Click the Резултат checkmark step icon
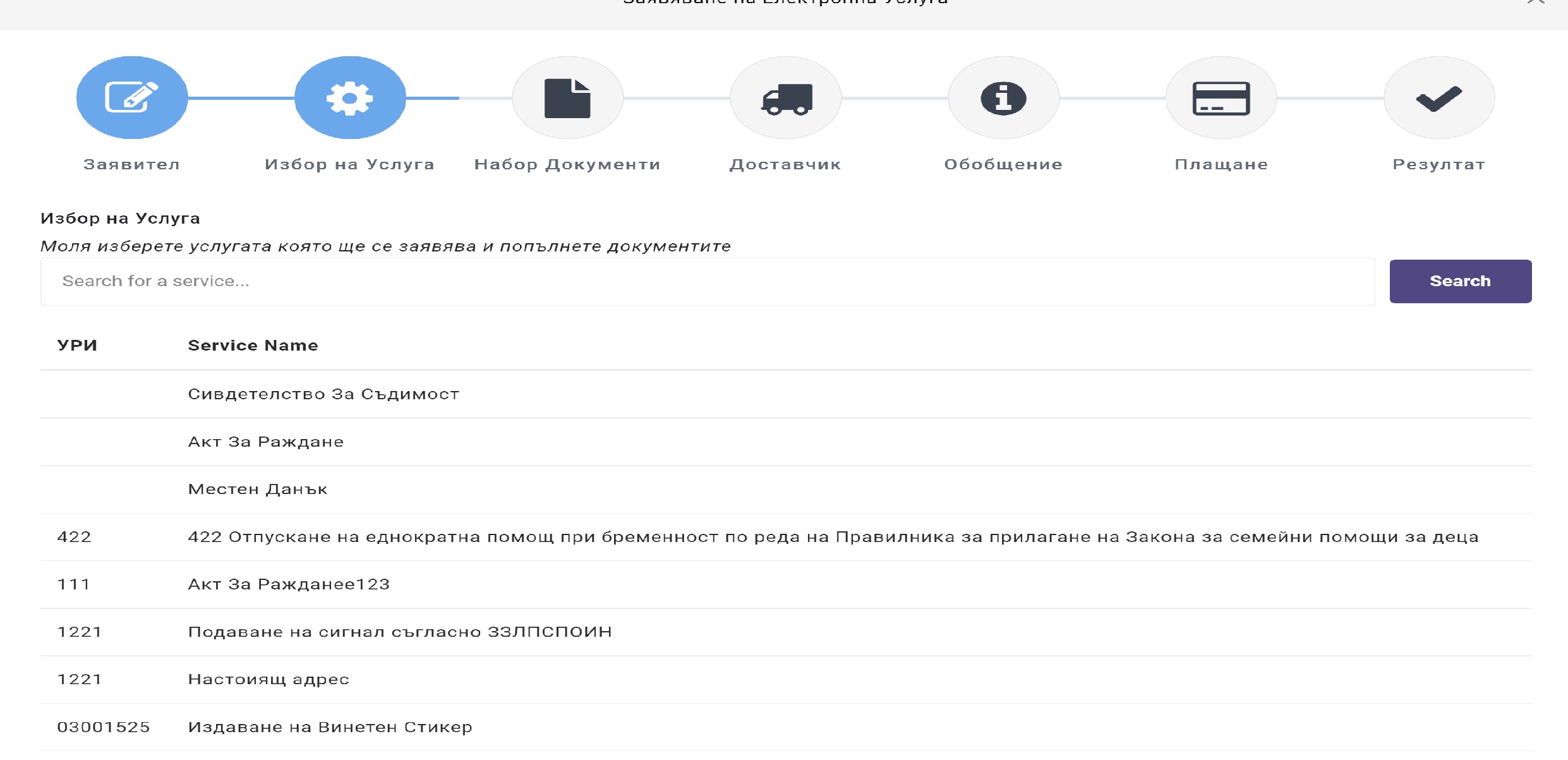 [1438, 98]
